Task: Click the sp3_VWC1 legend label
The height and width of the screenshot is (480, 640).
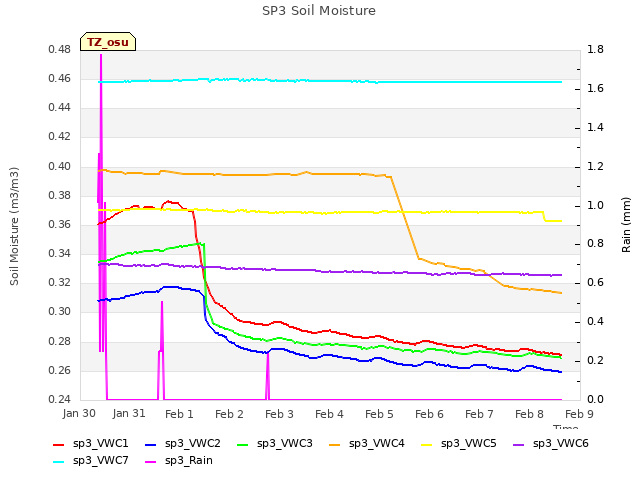Action: 100,443
